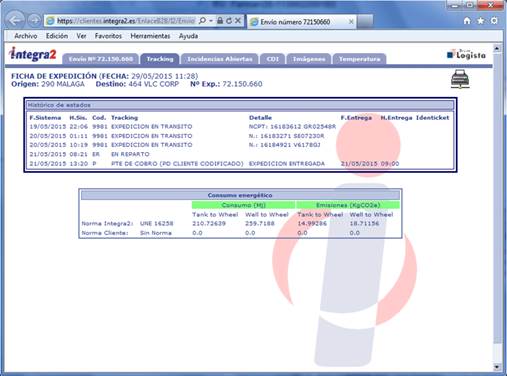Click the 210.72639 consumption value
The image size is (507, 376).
point(209,223)
